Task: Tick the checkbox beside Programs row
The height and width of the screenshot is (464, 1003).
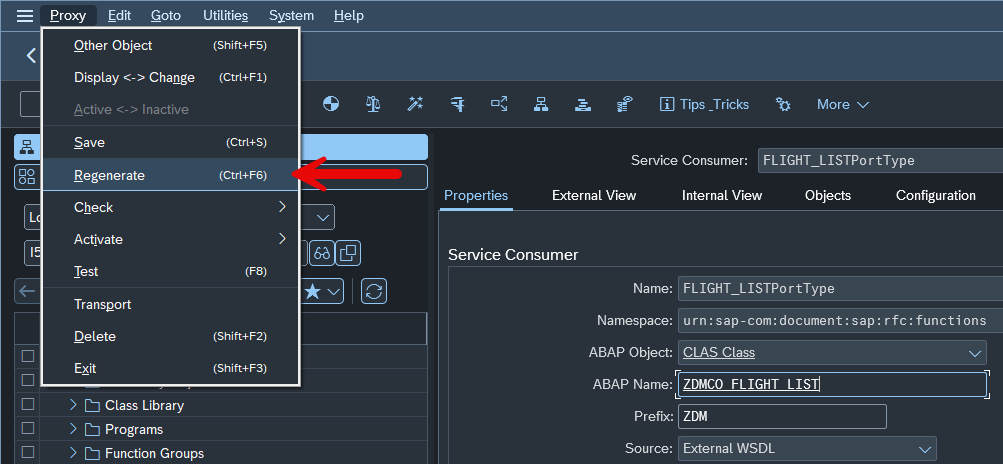Action: tap(28, 428)
